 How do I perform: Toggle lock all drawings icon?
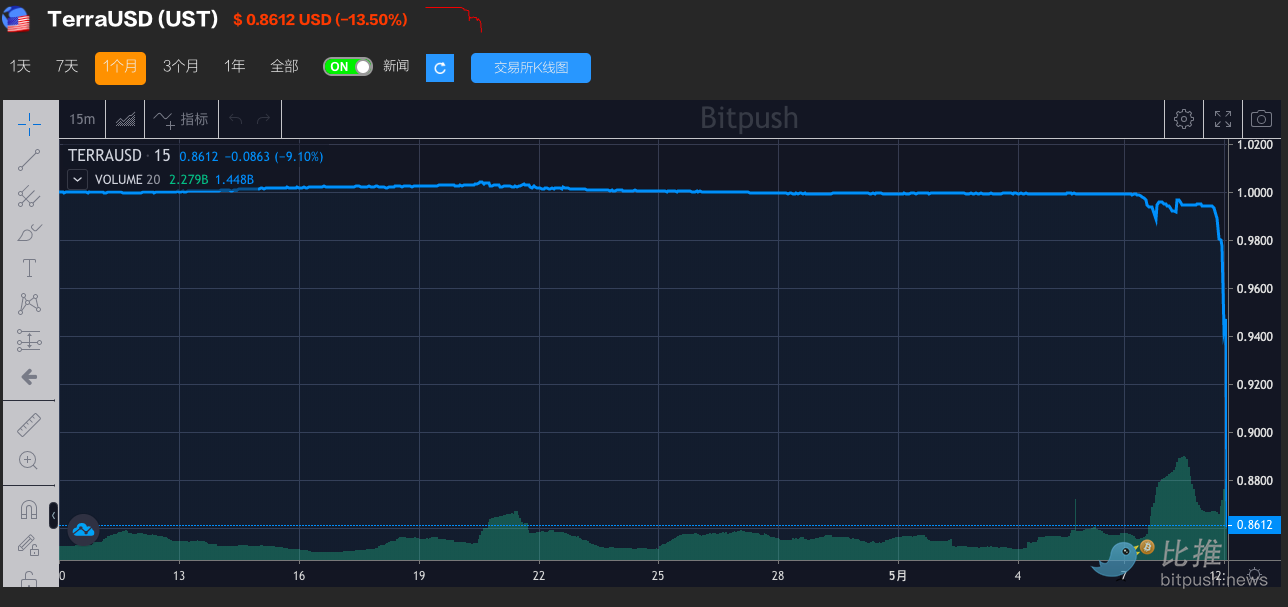click(29, 579)
